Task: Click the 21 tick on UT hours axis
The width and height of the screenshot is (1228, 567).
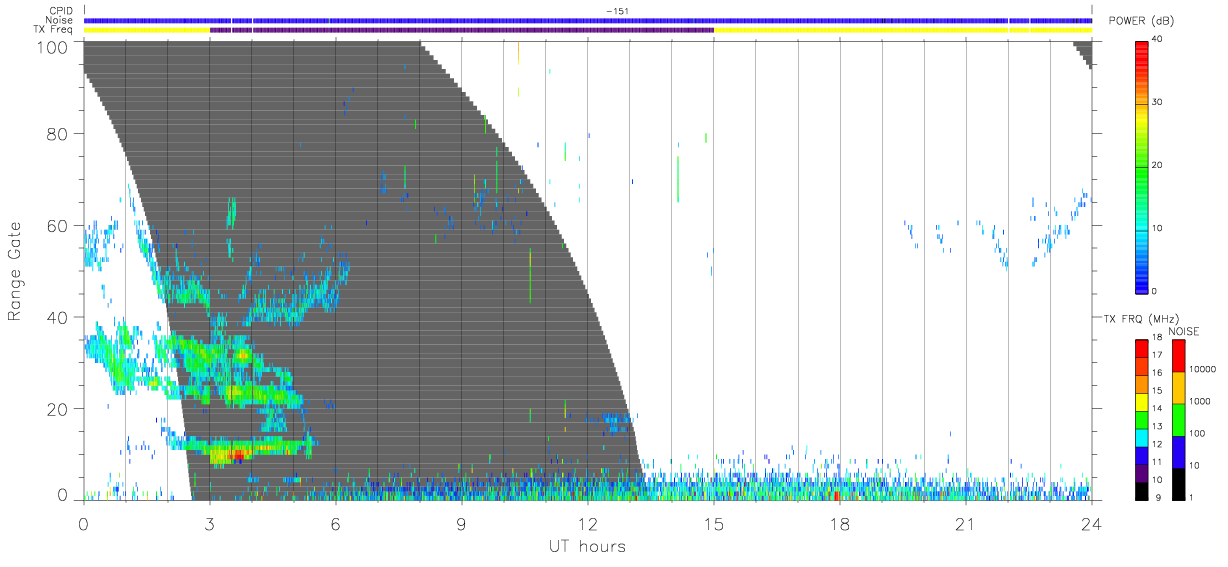Action: click(965, 523)
